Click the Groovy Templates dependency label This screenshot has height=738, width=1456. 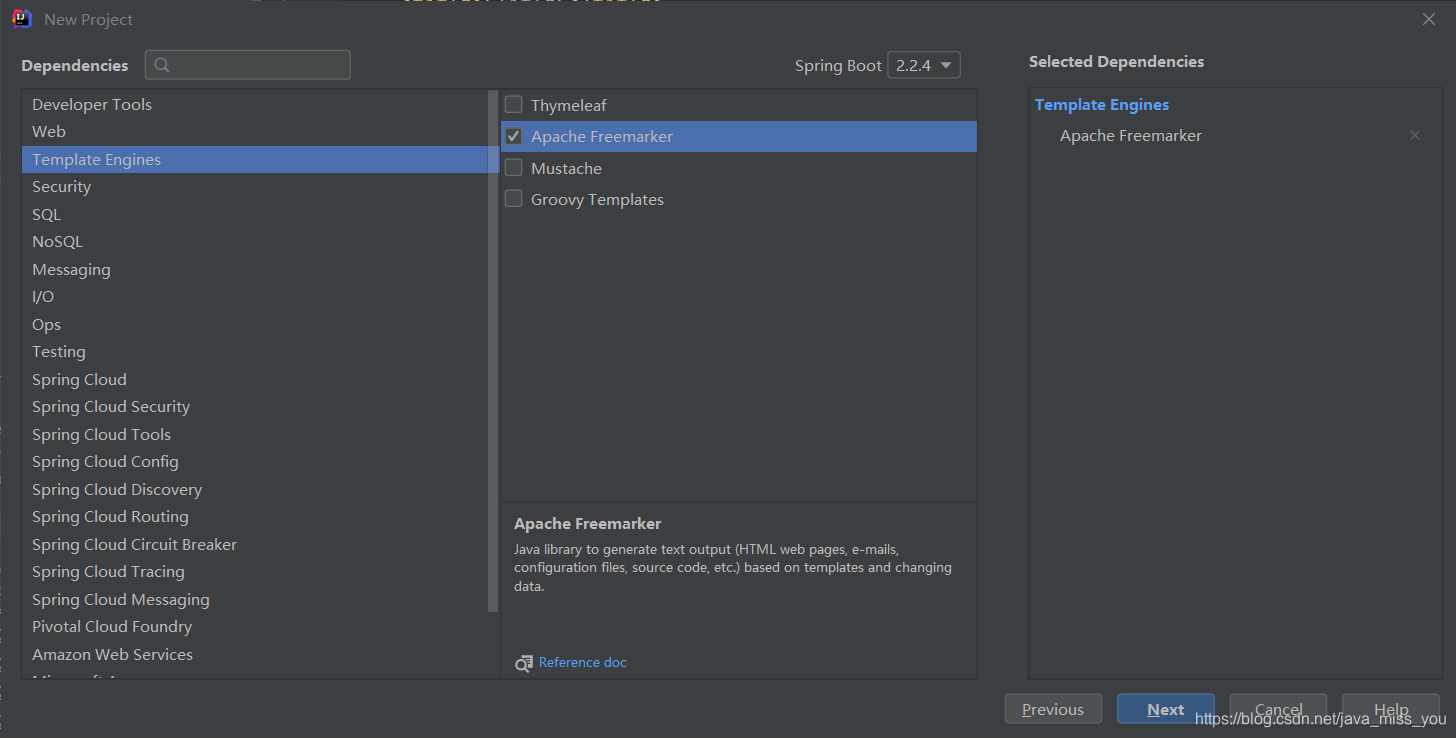(597, 200)
